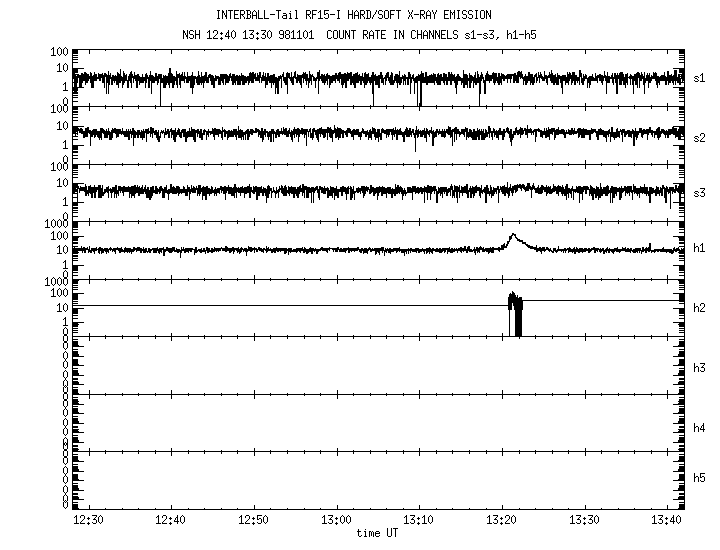Select the 13:10 time tick label
Image resolution: width=720 pixels, height=550 pixels.
click(419, 520)
